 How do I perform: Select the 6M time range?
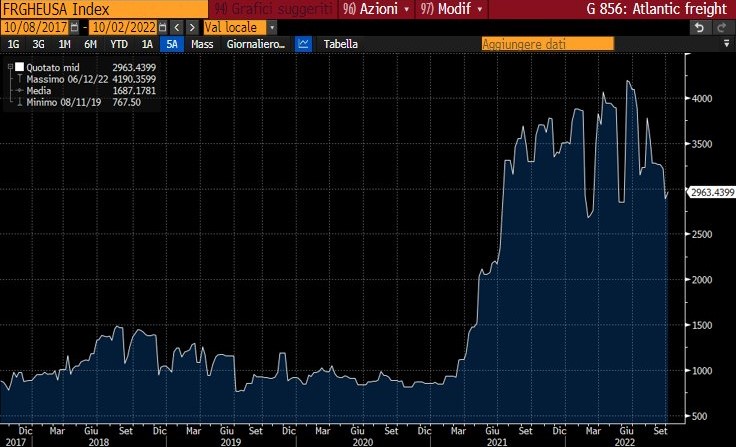(90, 44)
